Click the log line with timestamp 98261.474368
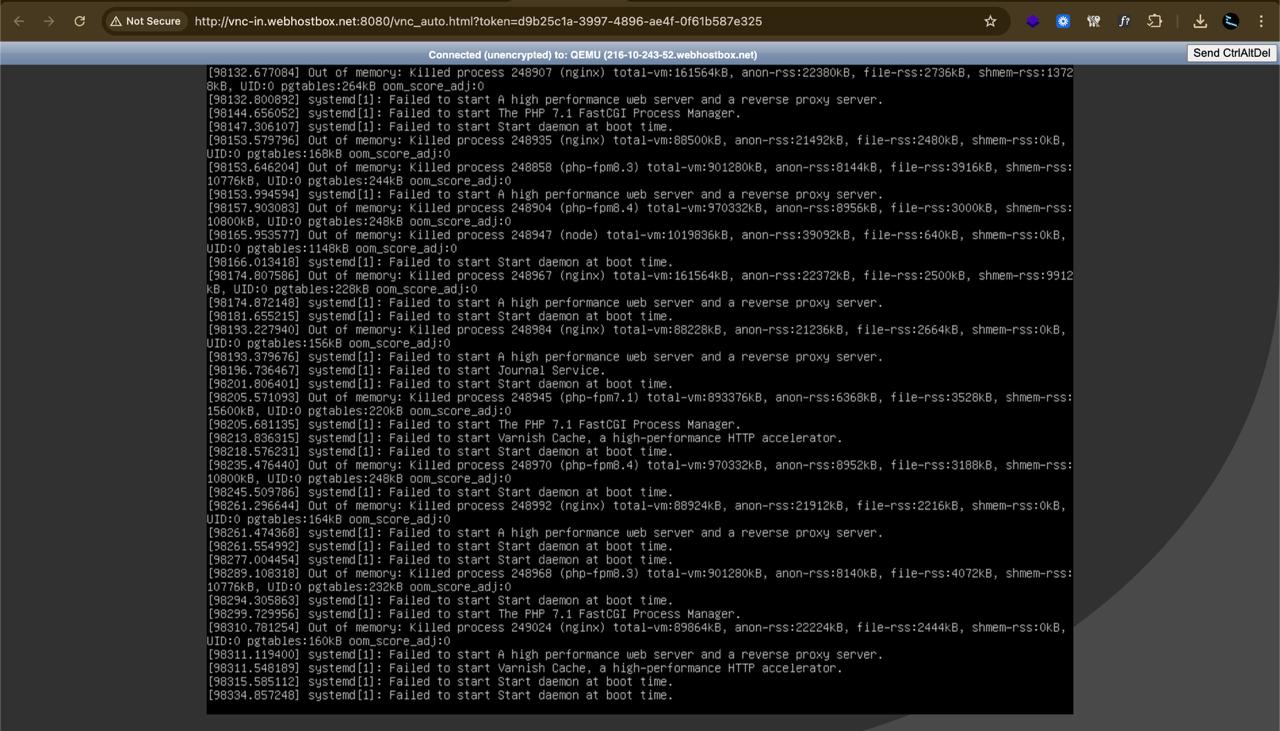This screenshot has height=731, width=1280. 545,533
